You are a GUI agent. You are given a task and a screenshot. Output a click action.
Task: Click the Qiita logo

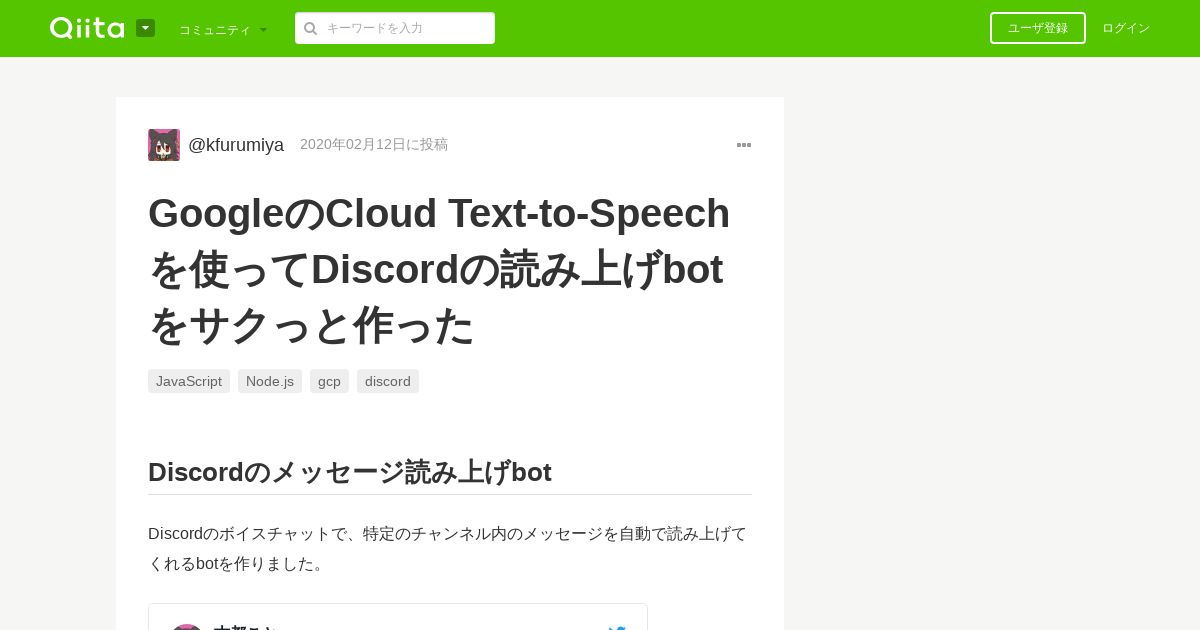87,28
